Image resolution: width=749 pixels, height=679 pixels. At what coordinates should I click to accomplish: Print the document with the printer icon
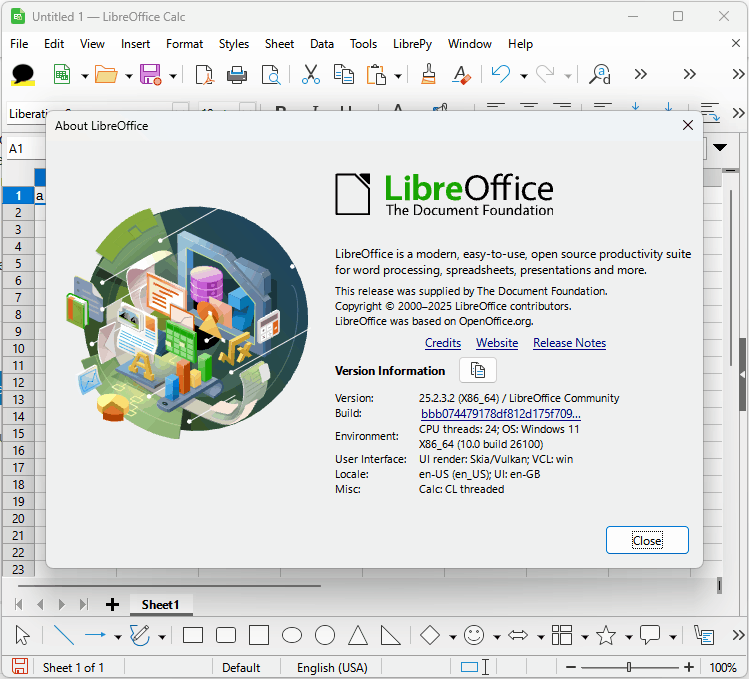pyautogui.click(x=237, y=75)
